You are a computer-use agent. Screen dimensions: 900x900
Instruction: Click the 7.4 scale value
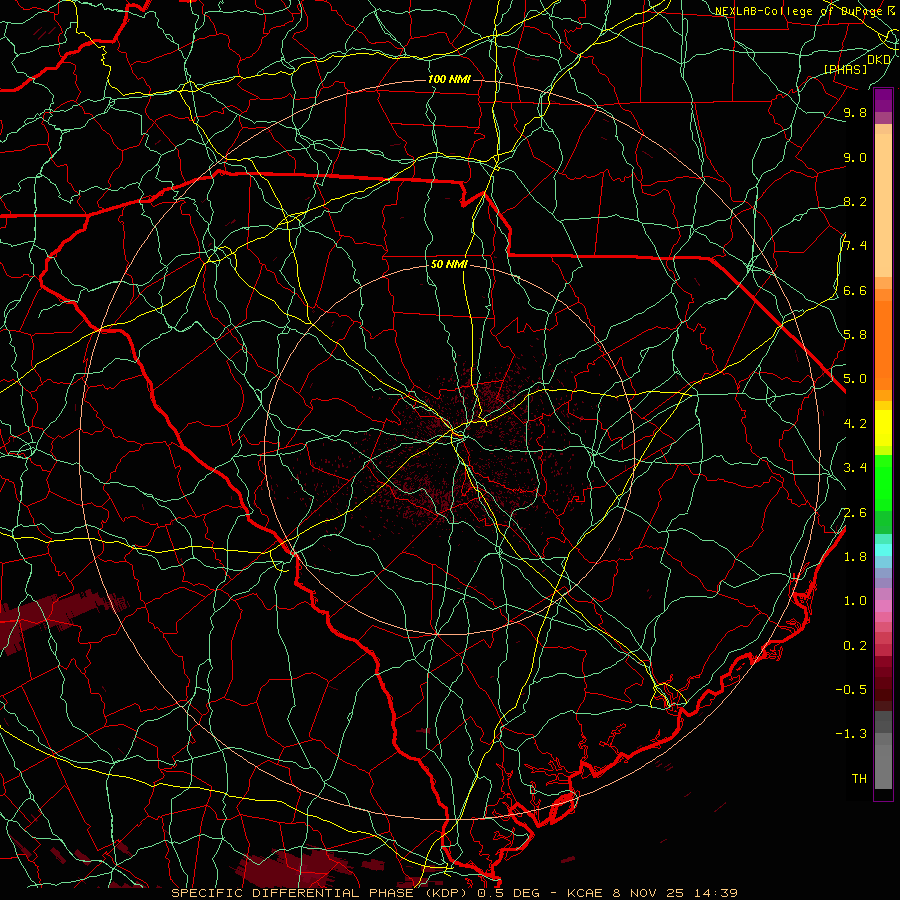(855, 246)
